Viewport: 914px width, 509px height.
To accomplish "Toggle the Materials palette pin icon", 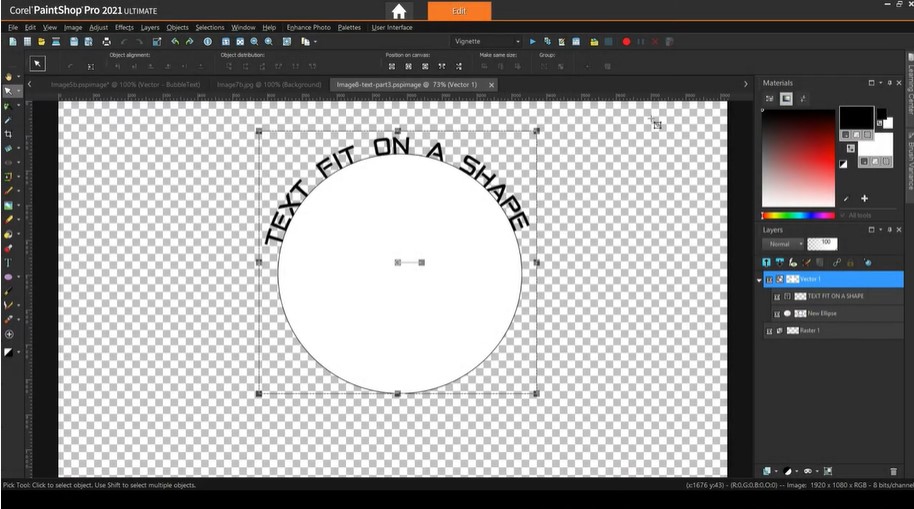I will click(x=890, y=83).
